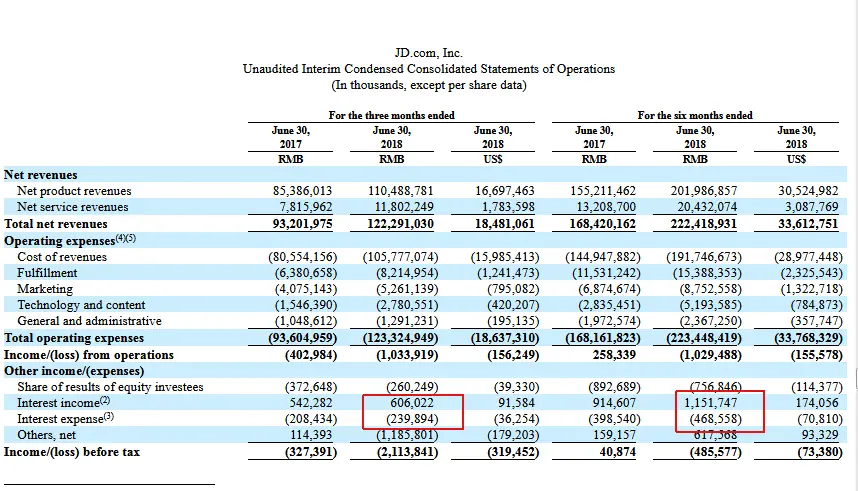Screen dimensions: 858x491
Task: Click income before tax value 40,874
Action: click(617, 452)
